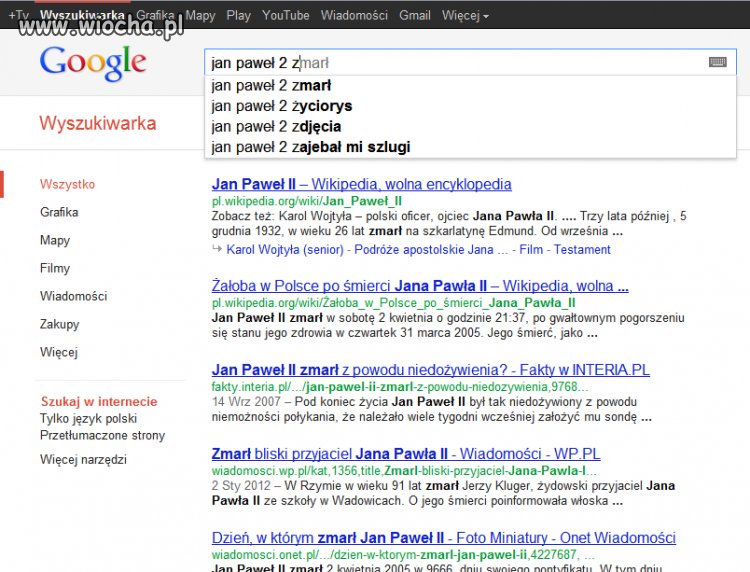Image resolution: width=750 pixels, height=572 pixels.
Task: Click the wiadomosci.onet.pl green URL text
Action: [403, 555]
